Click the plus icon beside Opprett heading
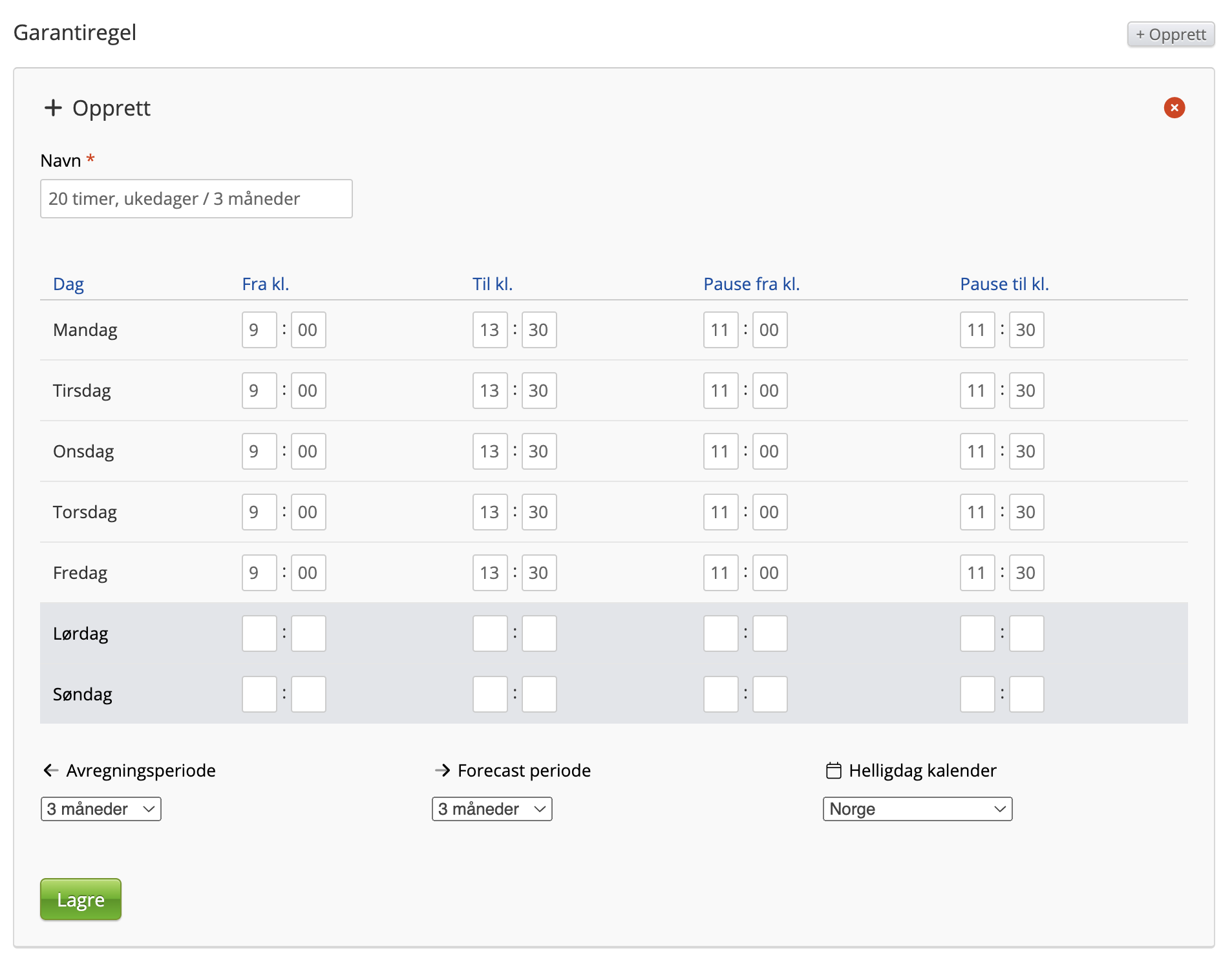The image size is (1232, 964). click(53, 108)
